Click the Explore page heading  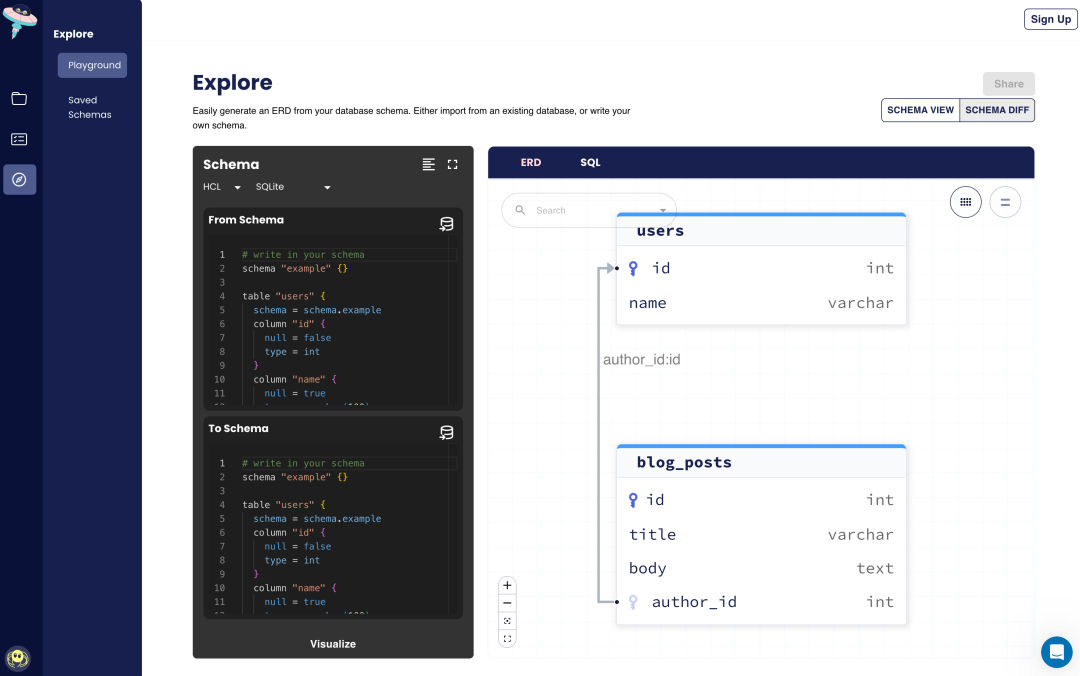tap(232, 83)
